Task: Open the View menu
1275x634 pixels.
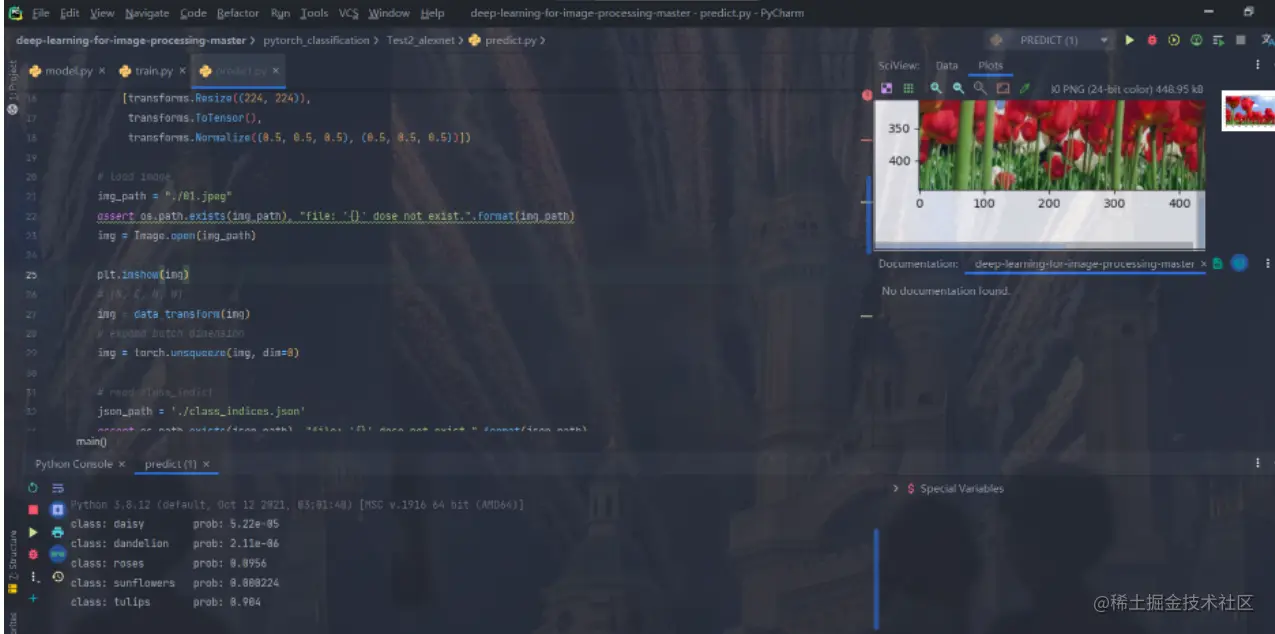Action: (x=102, y=13)
